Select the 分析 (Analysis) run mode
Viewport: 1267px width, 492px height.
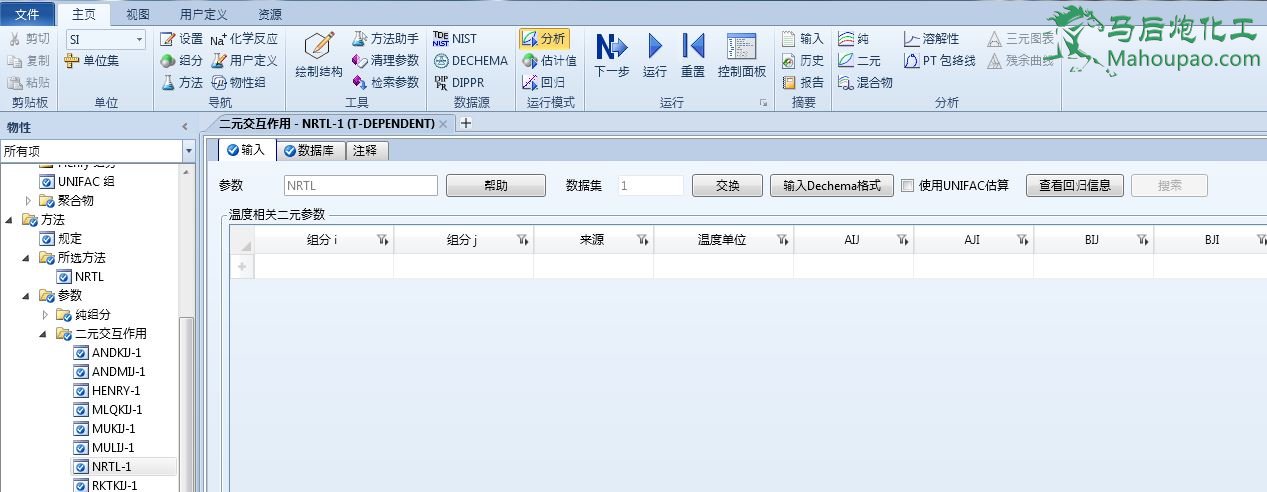pyautogui.click(x=545, y=39)
